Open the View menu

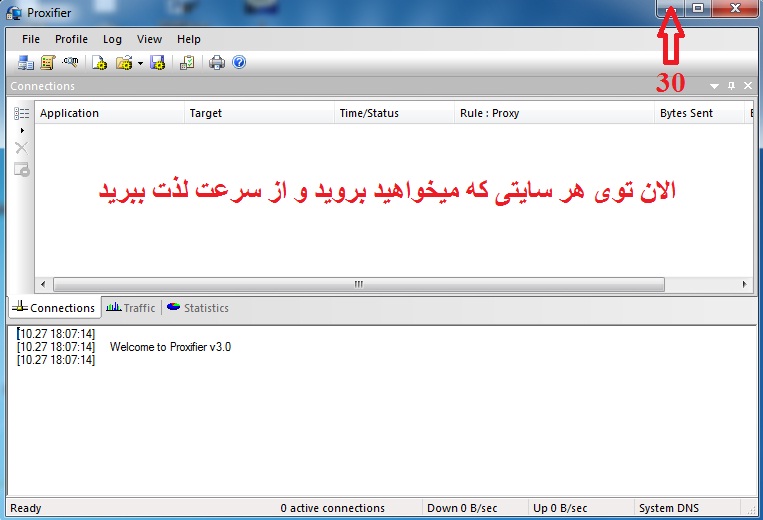[149, 39]
